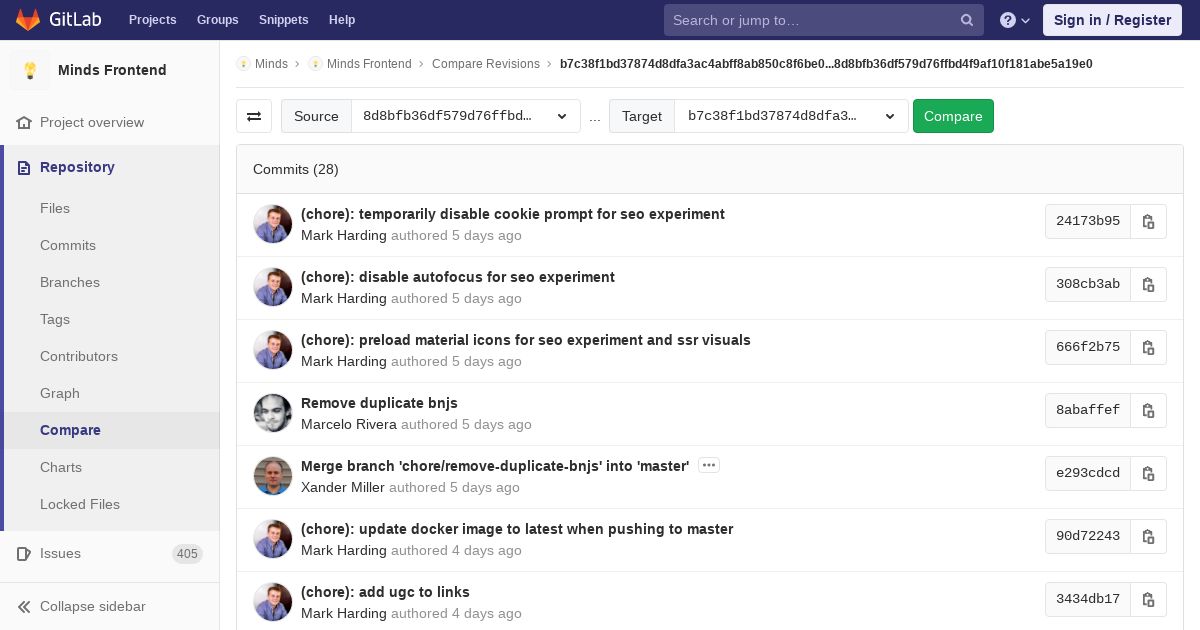Viewport: 1200px width, 630px height.
Task: Copy commit SHA 24173b95
Action: (1148, 222)
